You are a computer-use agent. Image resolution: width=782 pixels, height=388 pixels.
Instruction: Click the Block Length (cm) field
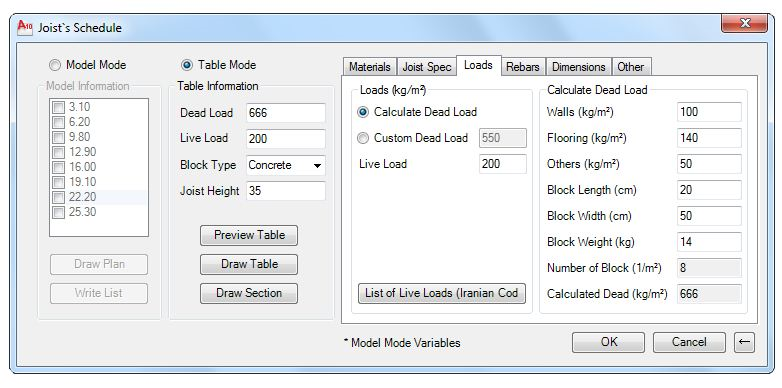(709, 190)
